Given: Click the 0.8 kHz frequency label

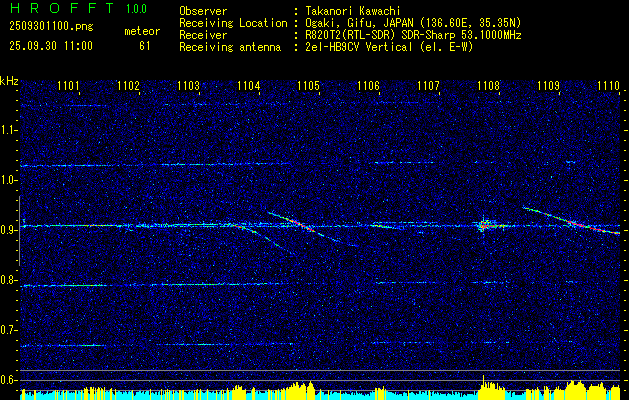Looking at the screenshot, I should pos(9,280).
